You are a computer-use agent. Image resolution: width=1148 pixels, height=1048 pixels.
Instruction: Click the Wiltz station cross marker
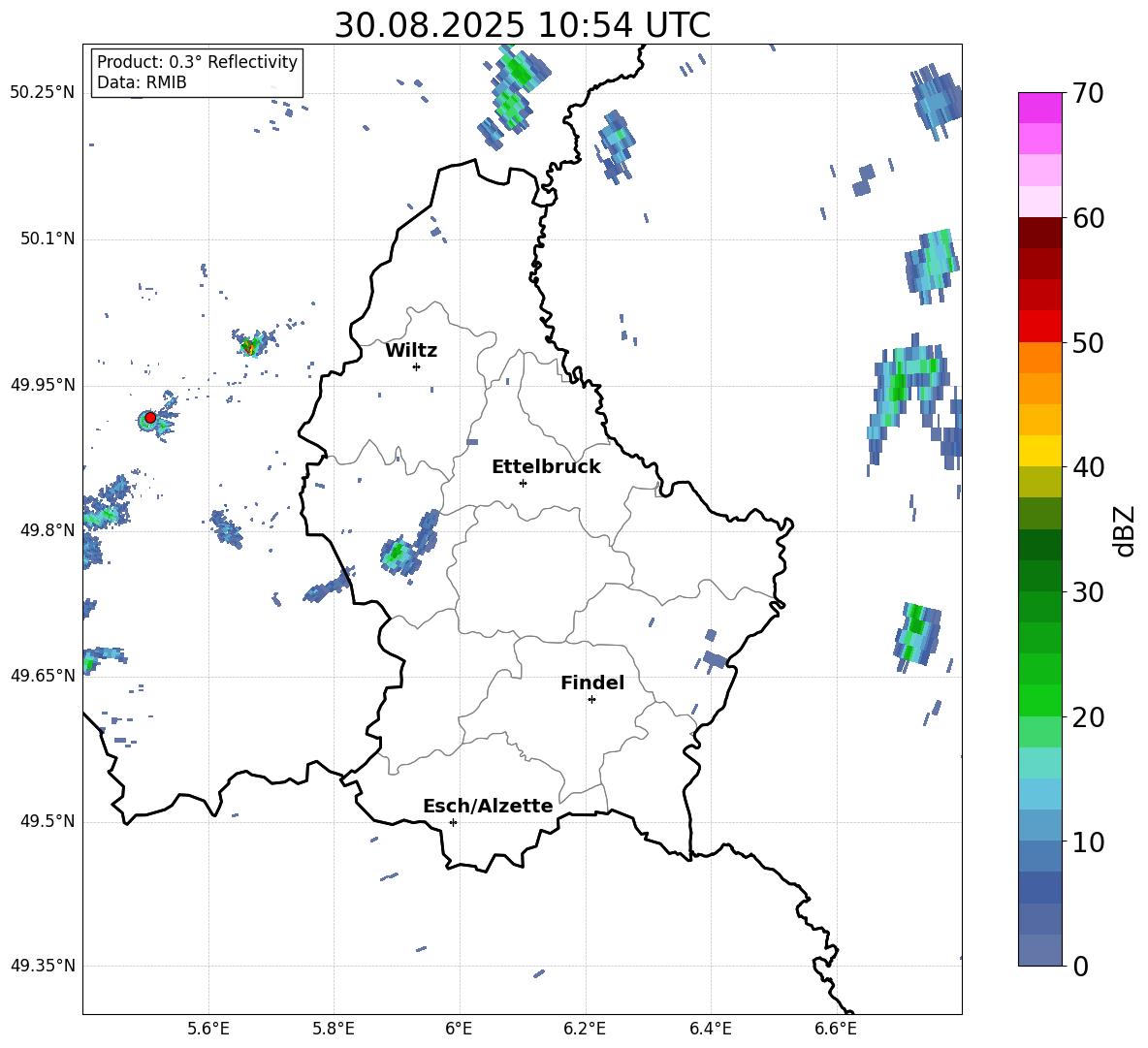[416, 366]
